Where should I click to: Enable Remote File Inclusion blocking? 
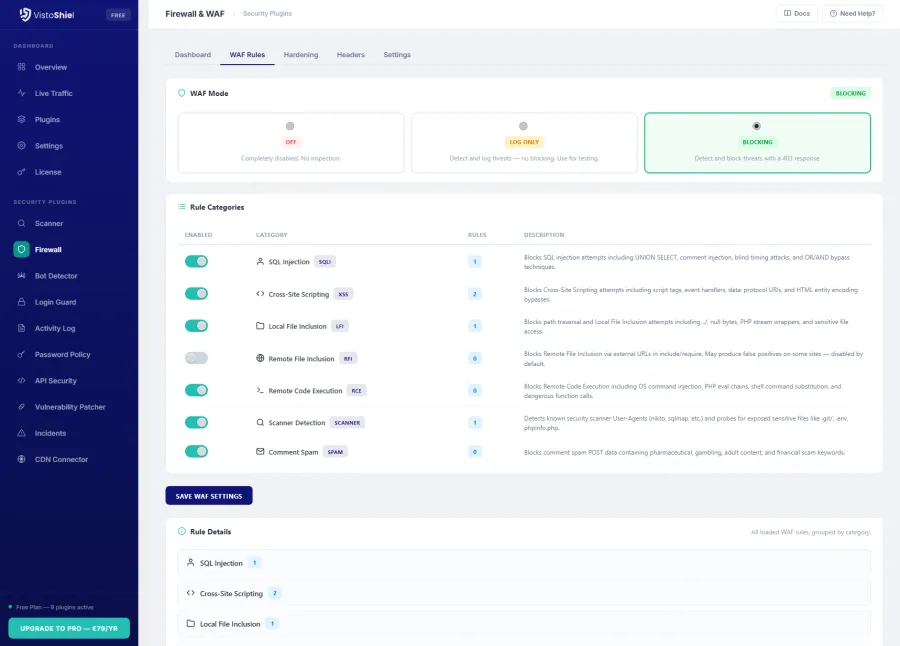197,357
